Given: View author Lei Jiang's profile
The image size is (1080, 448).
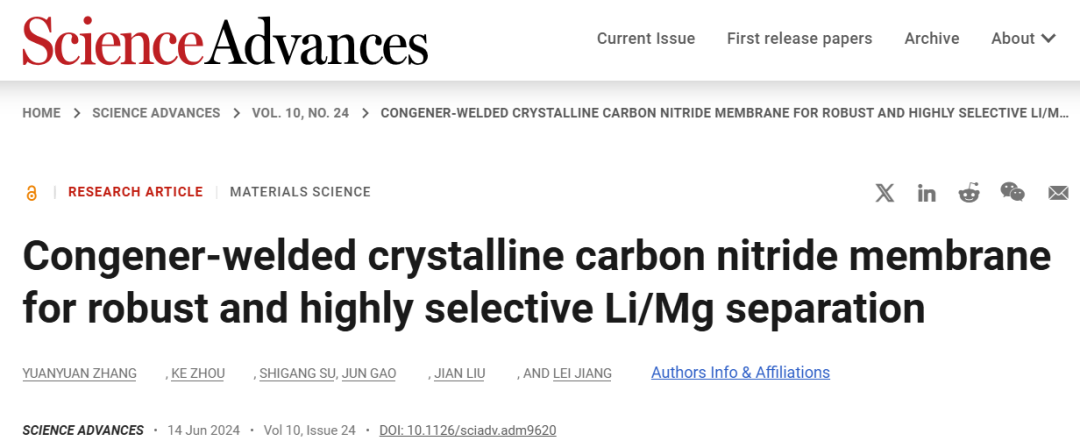Looking at the screenshot, I should (582, 374).
